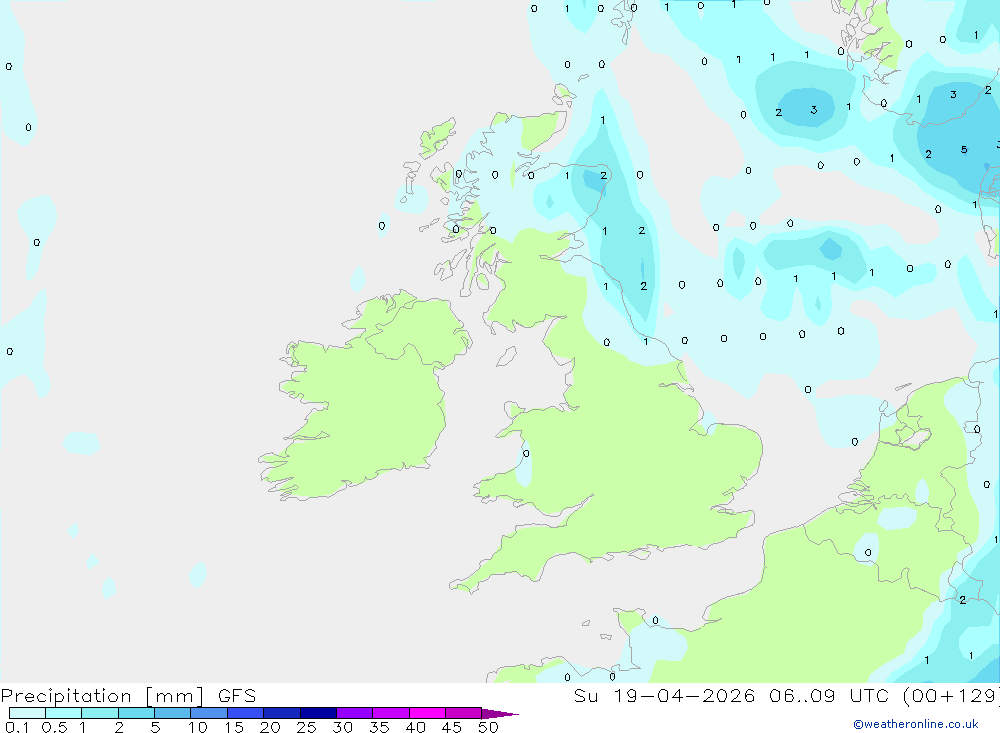Click the 'Precipitation' title word

coord(66,696)
